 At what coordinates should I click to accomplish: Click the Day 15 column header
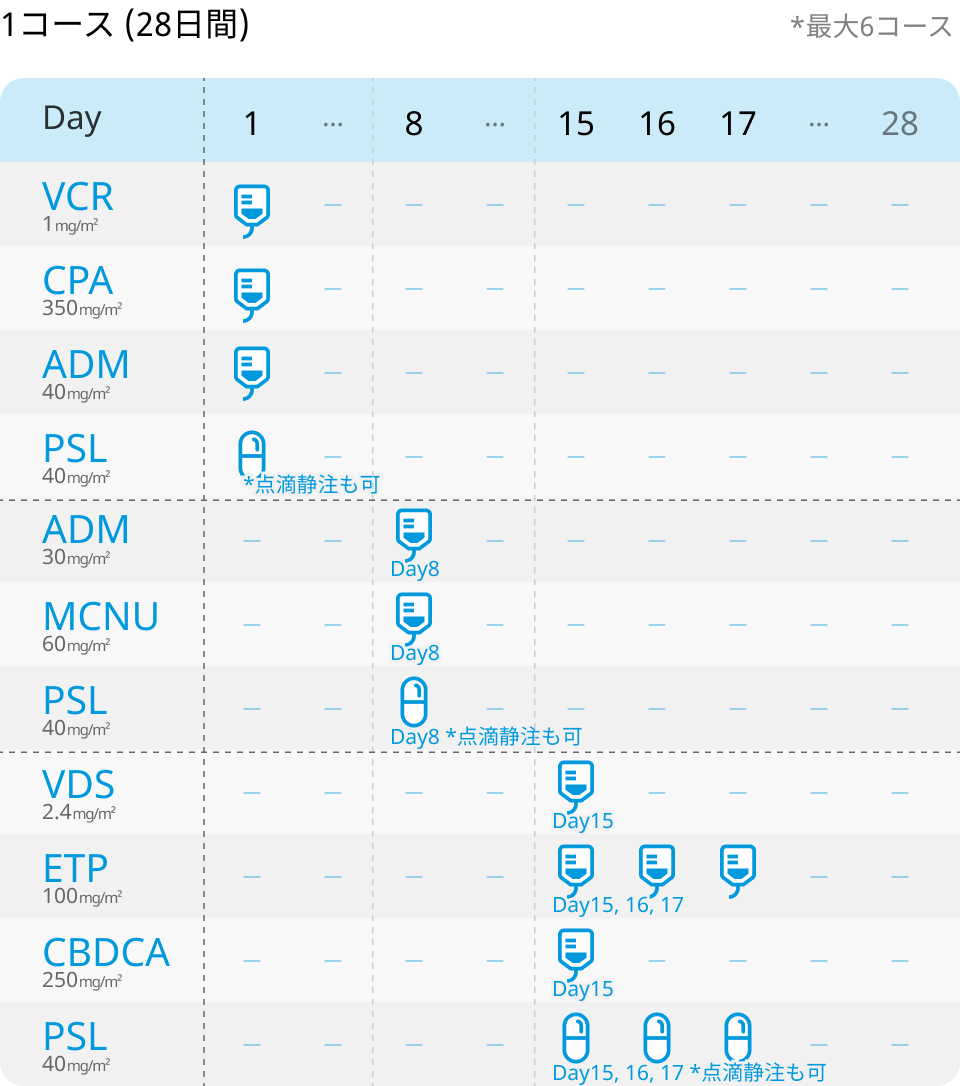pyautogui.click(x=576, y=124)
